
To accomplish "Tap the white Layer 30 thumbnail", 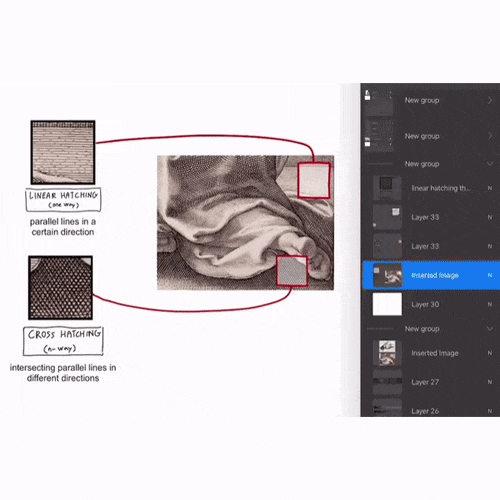I will tap(387, 304).
